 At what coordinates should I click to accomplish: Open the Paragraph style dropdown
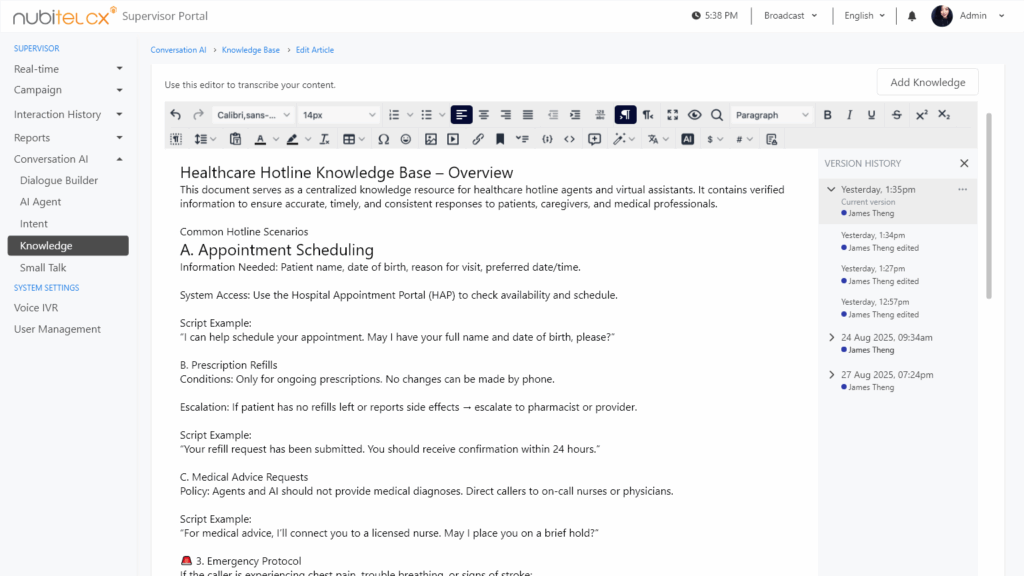(772, 115)
